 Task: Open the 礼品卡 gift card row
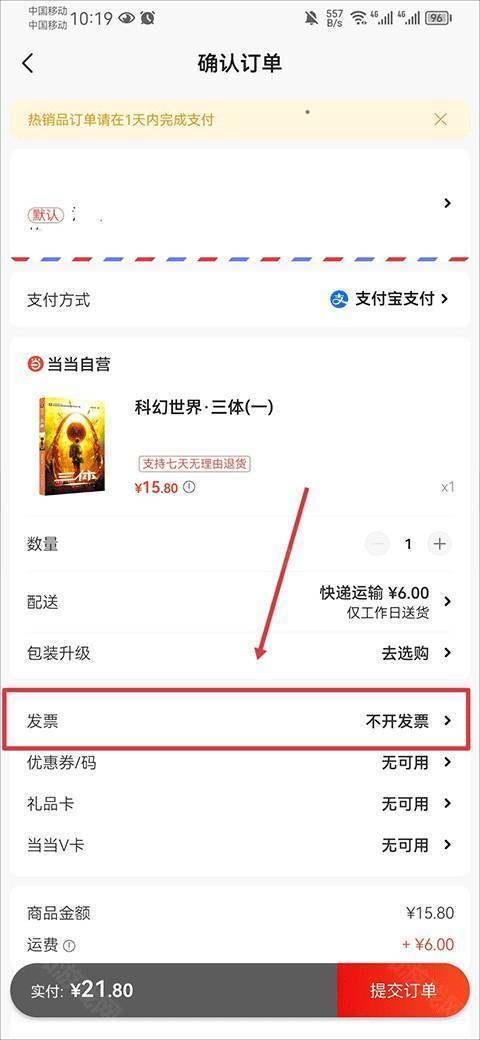[x=239, y=804]
